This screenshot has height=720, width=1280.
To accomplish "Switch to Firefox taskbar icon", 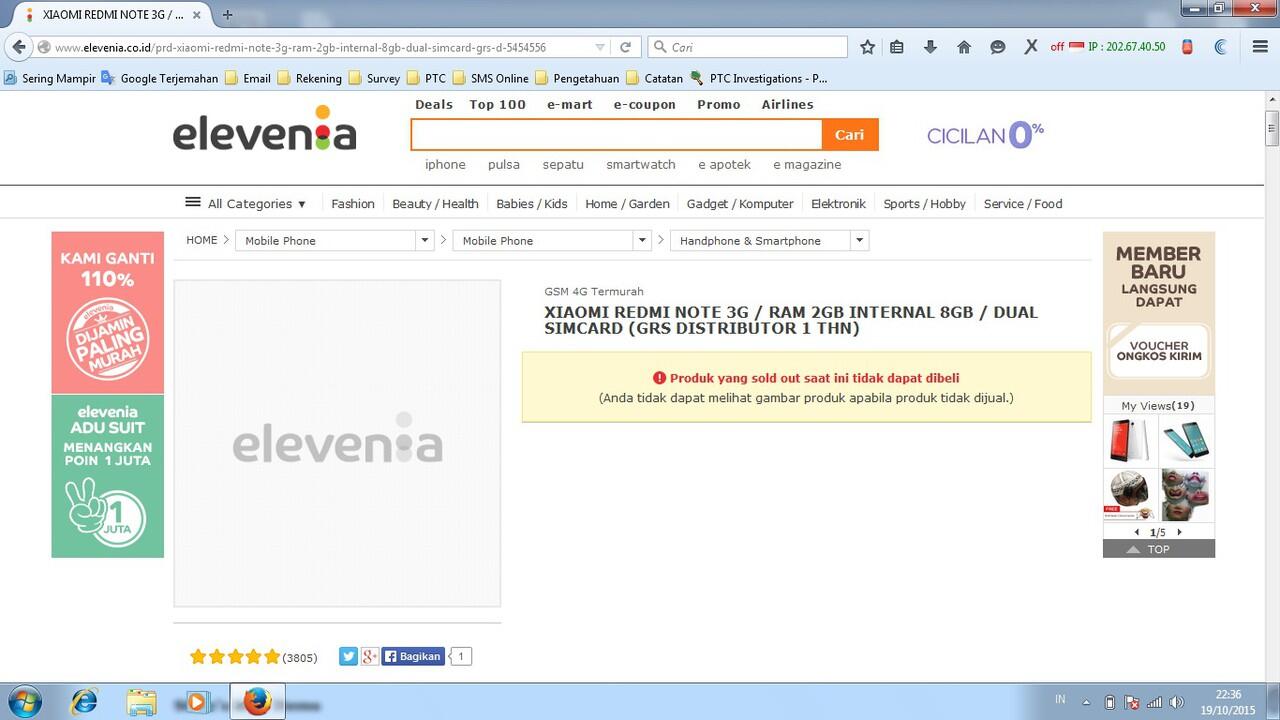I will tap(257, 702).
